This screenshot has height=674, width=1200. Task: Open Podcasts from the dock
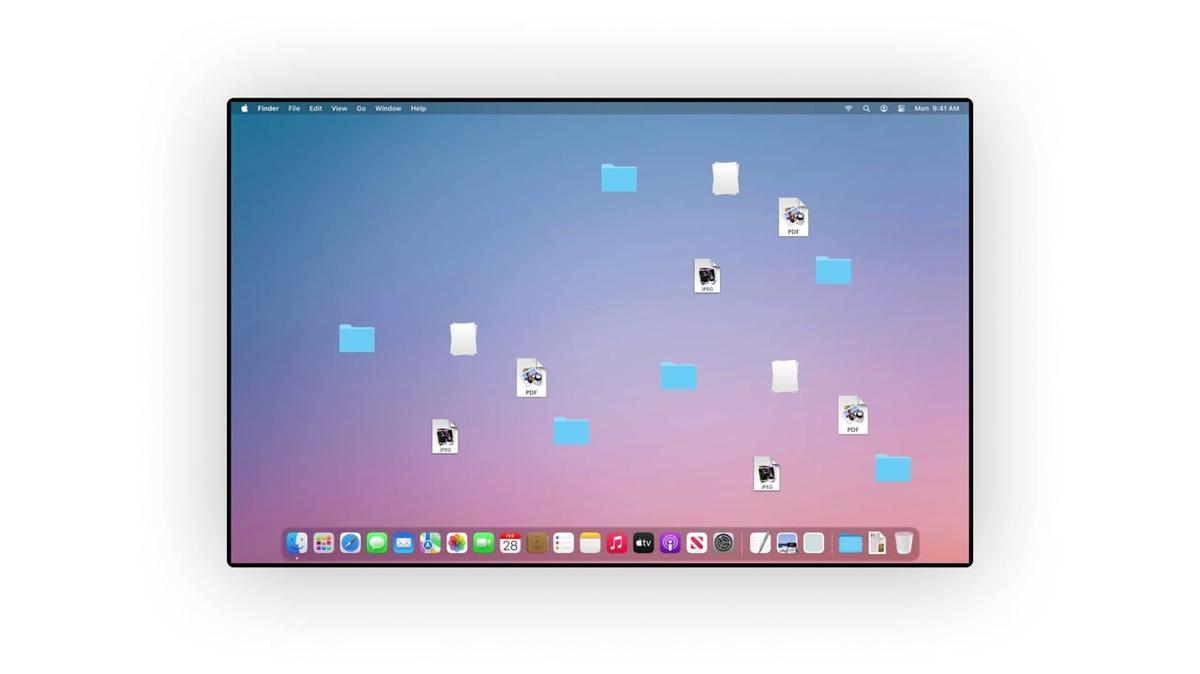click(670, 543)
